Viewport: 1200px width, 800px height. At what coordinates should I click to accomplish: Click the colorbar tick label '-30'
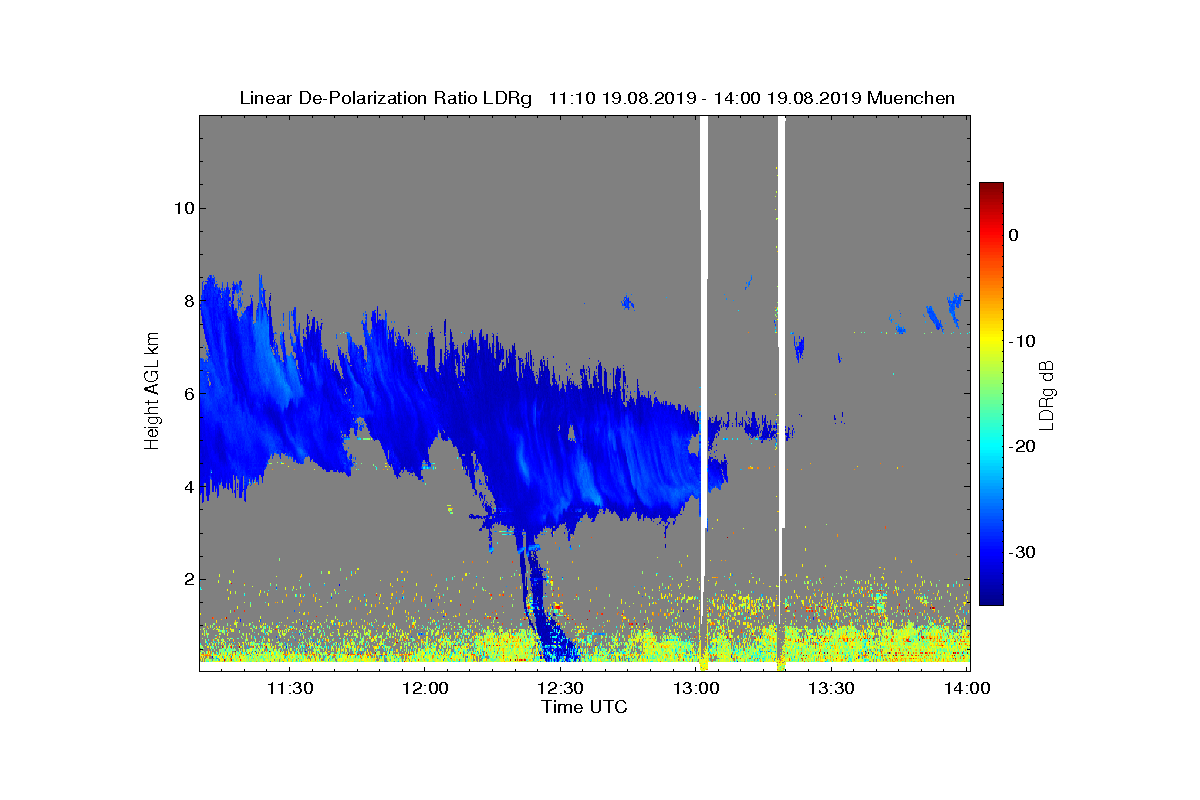[1022, 552]
